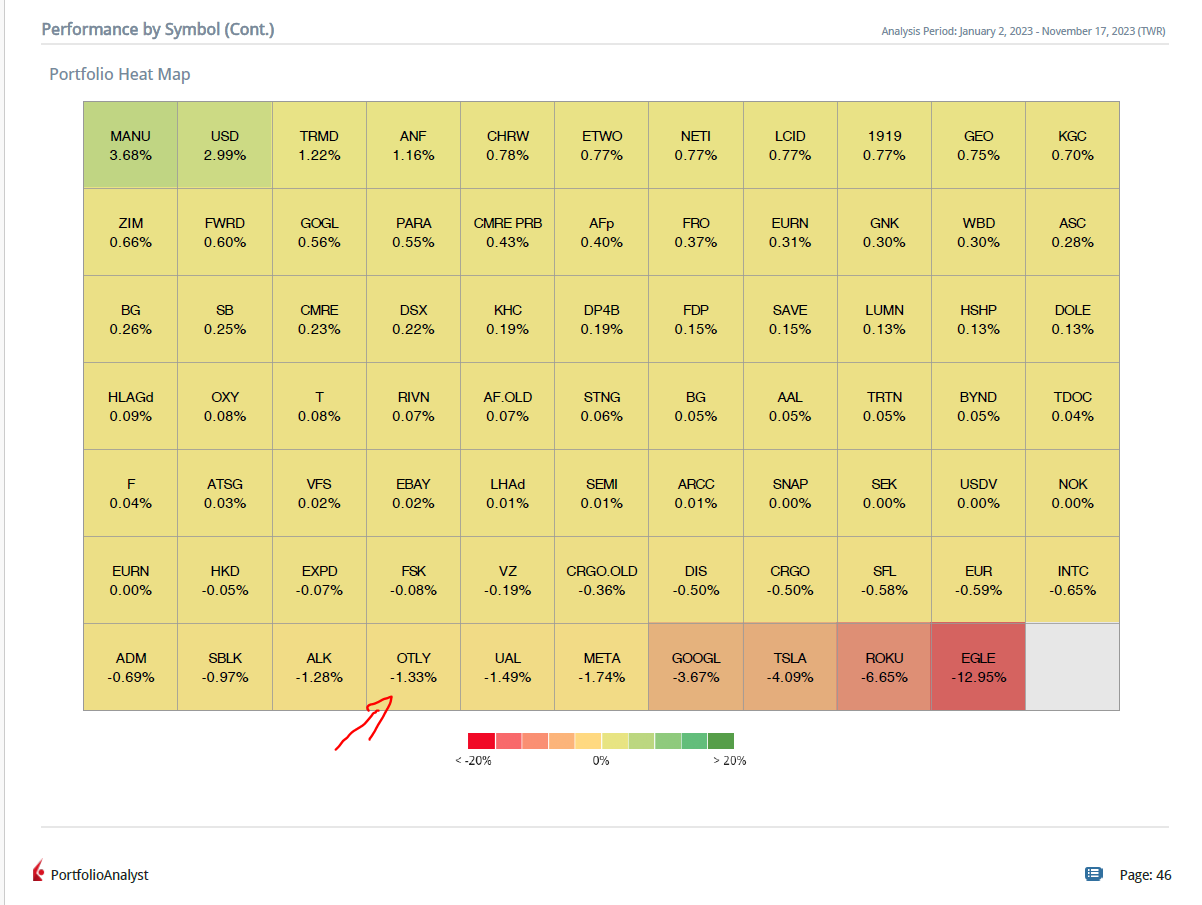
Task: Select the GEO 0.75% cell
Action: (978, 145)
